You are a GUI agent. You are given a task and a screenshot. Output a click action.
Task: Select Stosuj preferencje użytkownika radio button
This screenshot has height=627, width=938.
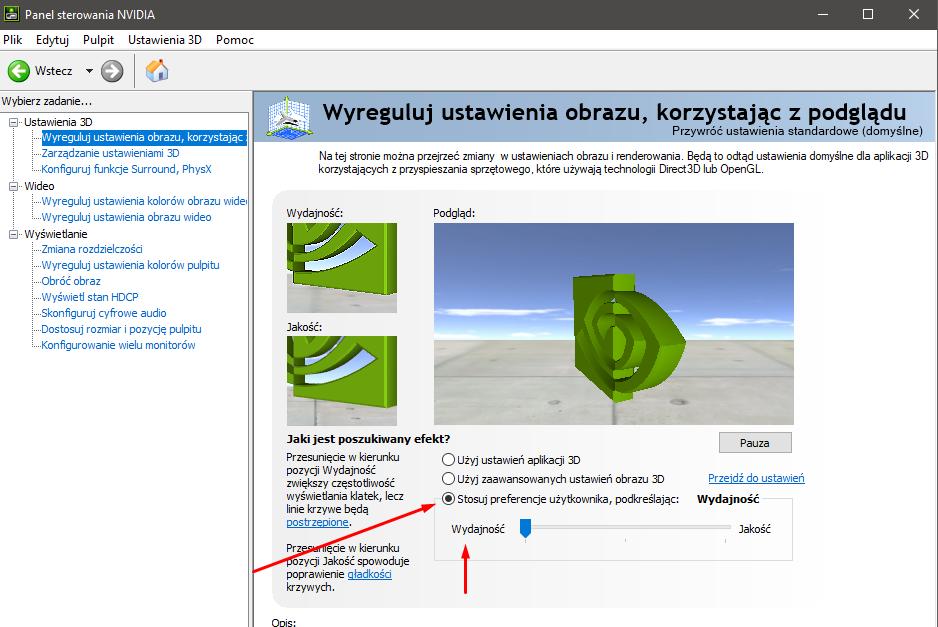point(448,498)
